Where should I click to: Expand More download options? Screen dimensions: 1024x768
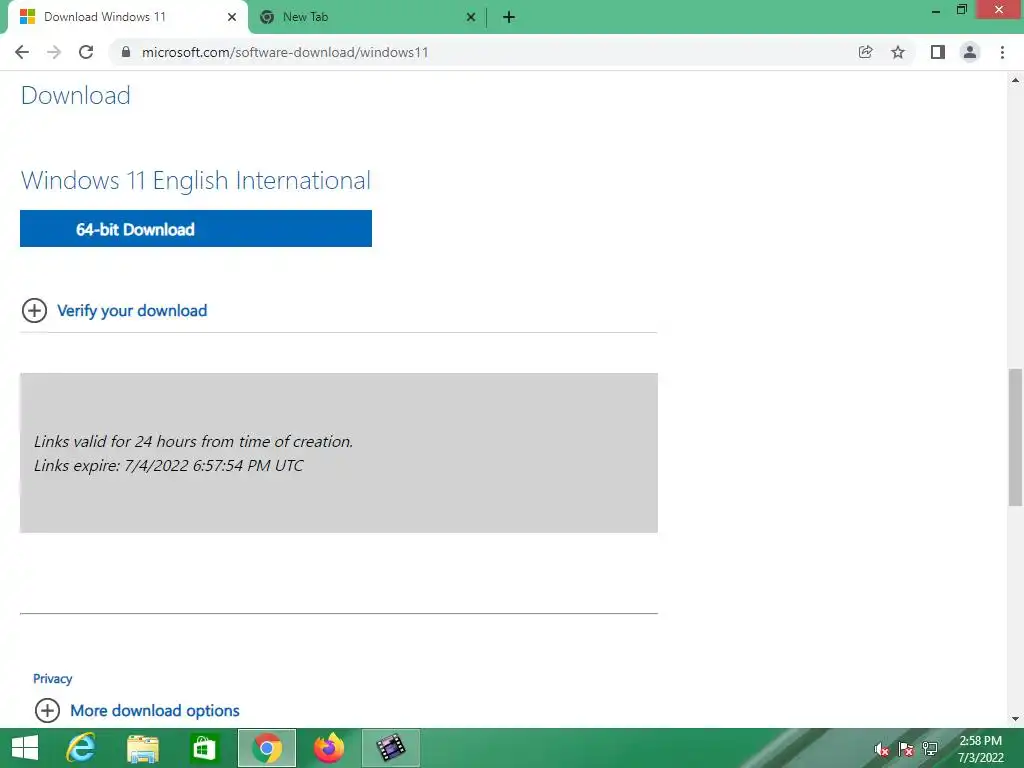(47, 710)
